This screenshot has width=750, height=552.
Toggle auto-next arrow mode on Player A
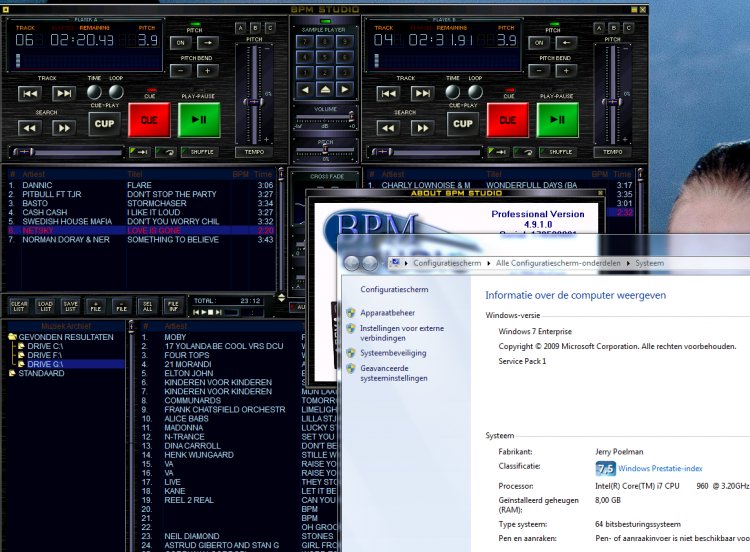click(140, 152)
